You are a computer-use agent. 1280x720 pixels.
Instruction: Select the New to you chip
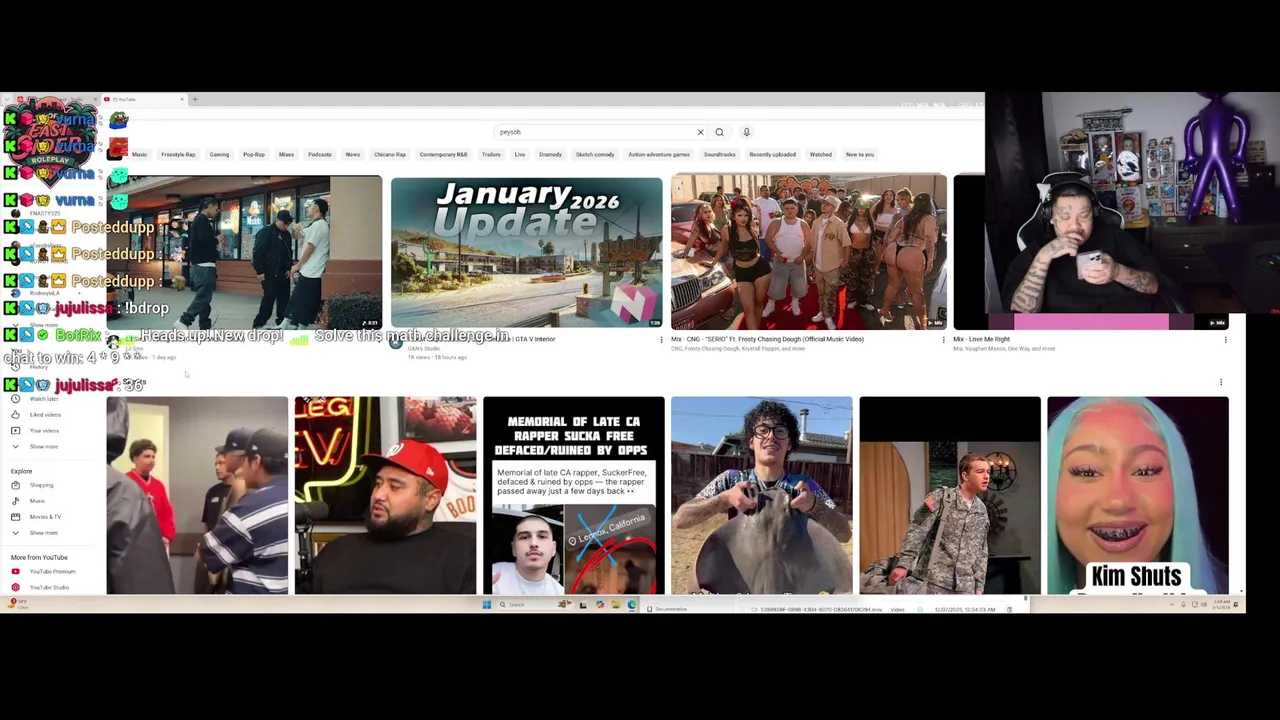point(860,155)
